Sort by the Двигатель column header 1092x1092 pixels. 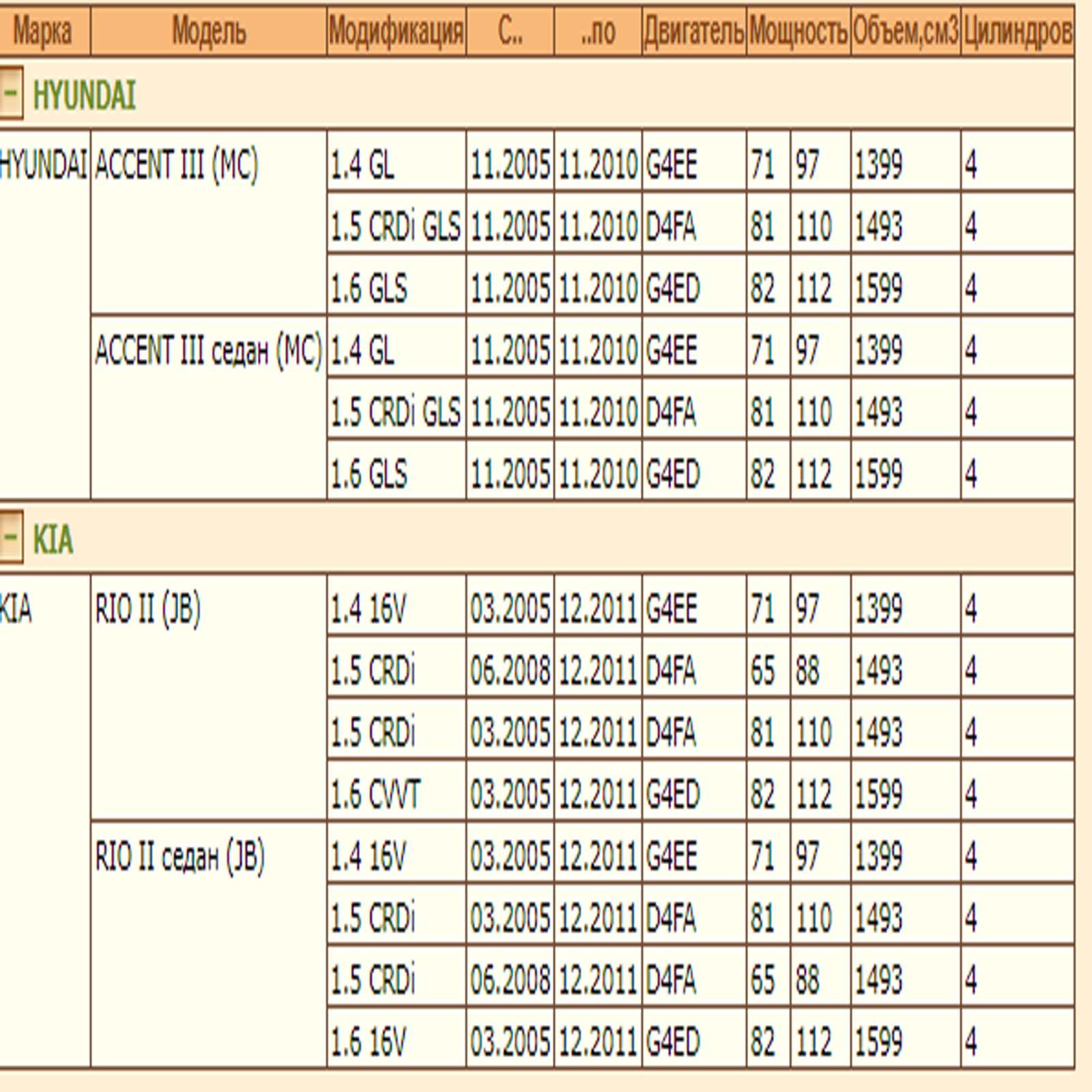pos(693,31)
